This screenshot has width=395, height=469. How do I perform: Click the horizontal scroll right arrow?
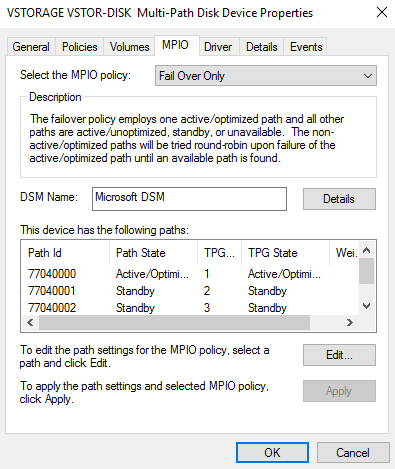[x=350, y=323]
